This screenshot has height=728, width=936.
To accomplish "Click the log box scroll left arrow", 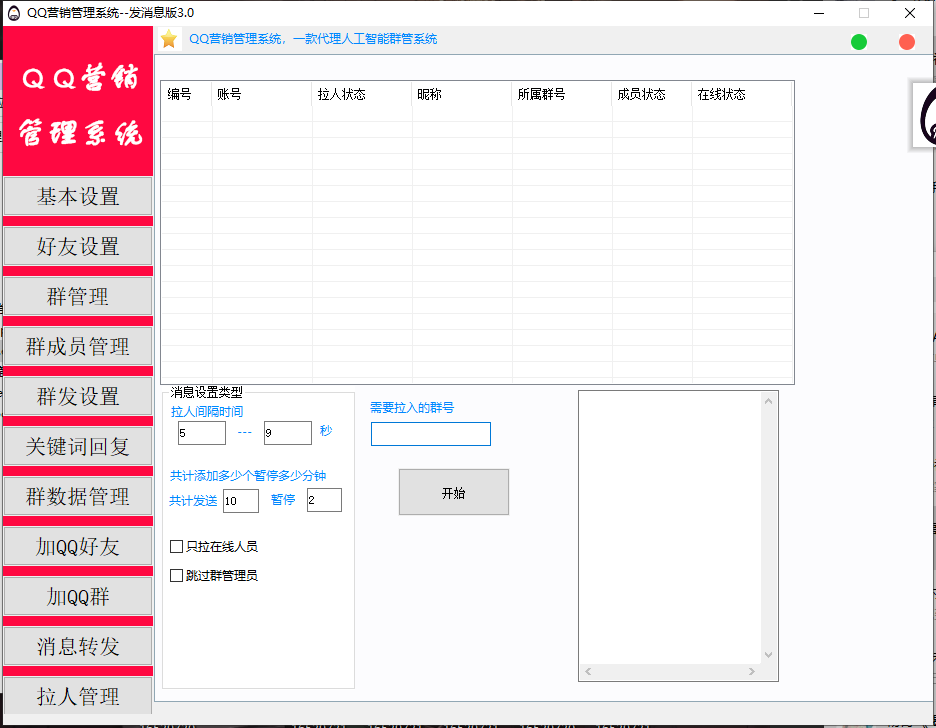I will tap(588, 671).
